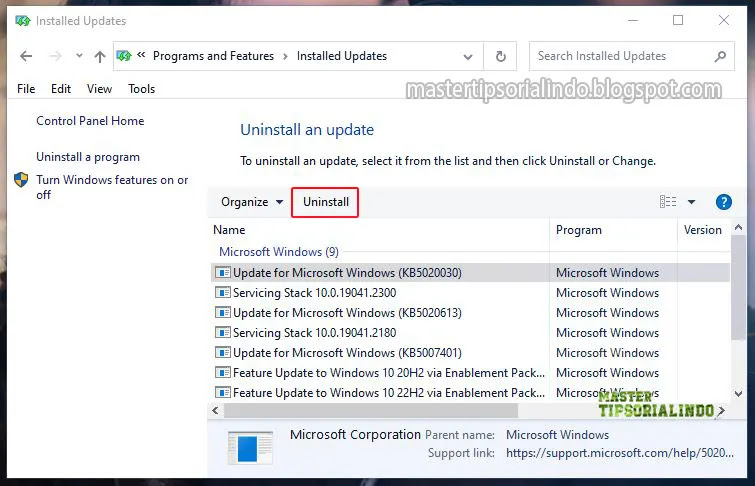Click the icon of 22H2 Feature Update
The height and width of the screenshot is (486, 755).
pos(222,393)
